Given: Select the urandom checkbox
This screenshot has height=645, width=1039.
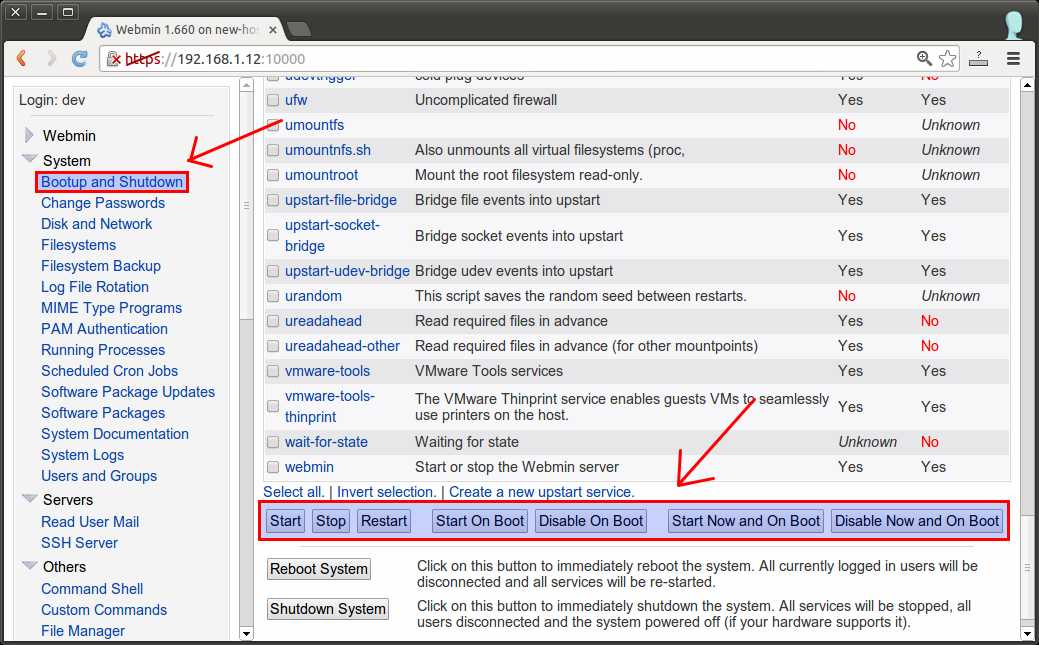Looking at the screenshot, I should (273, 296).
